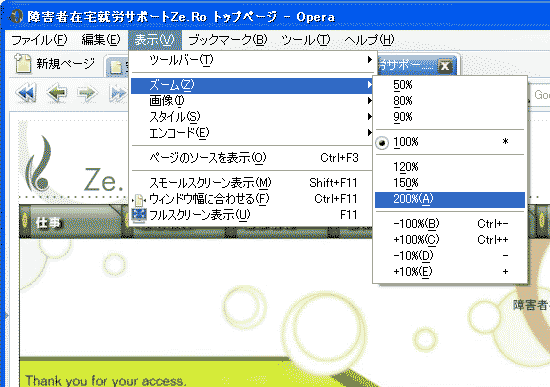This screenshot has height=387, width=550.
Task: Close the tab with the X button
Action: (444, 66)
